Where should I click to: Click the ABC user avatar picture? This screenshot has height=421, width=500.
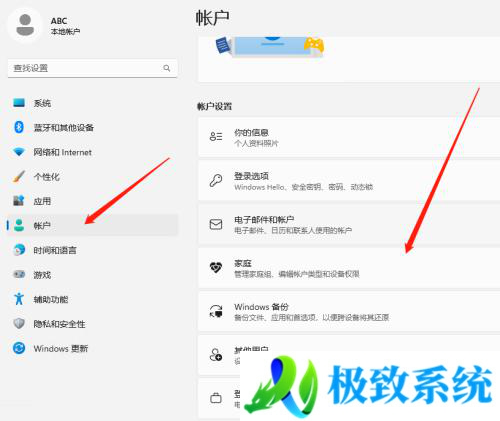25,26
